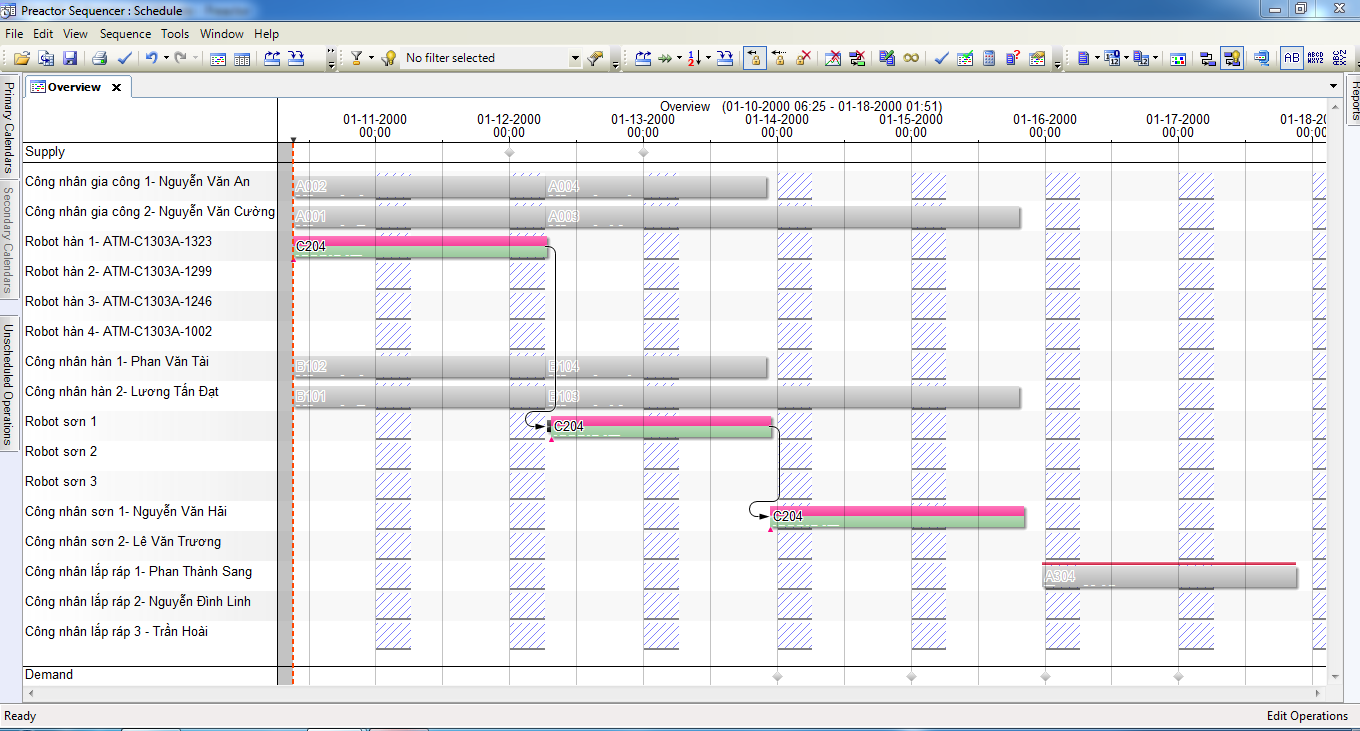Expand the funnel filter dropdown arrow
Image resolution: width=1360 pixels, height=731 pixels.
tap(371, 59)
